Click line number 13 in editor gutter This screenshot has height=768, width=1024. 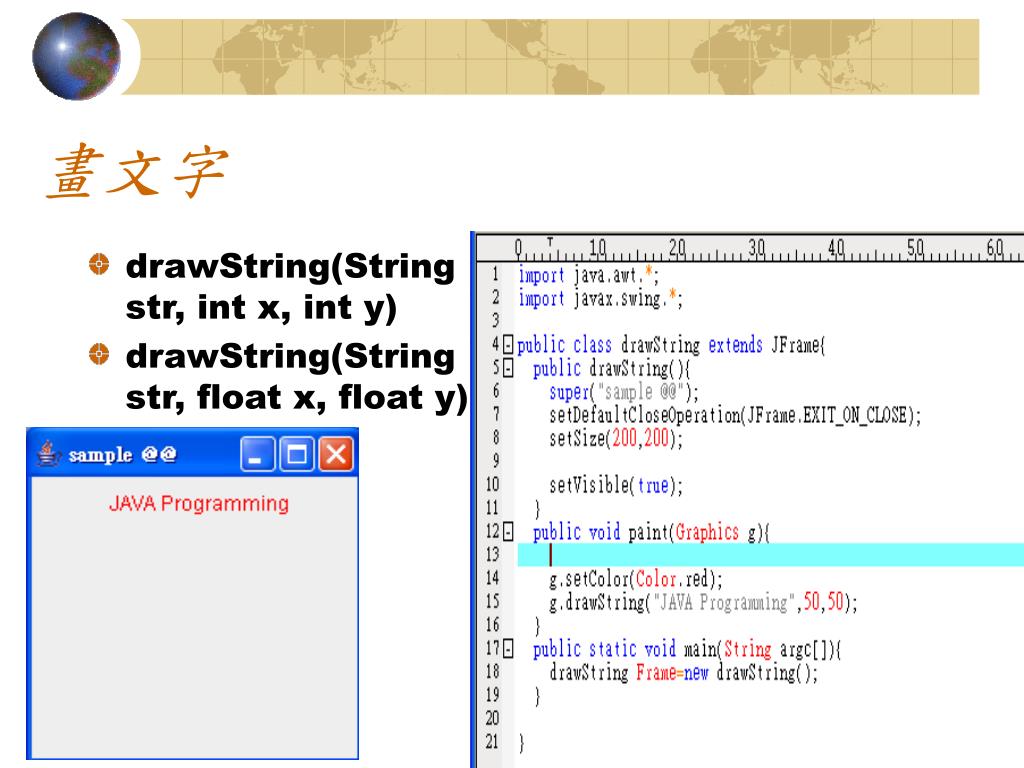click(x=492, y=554)
